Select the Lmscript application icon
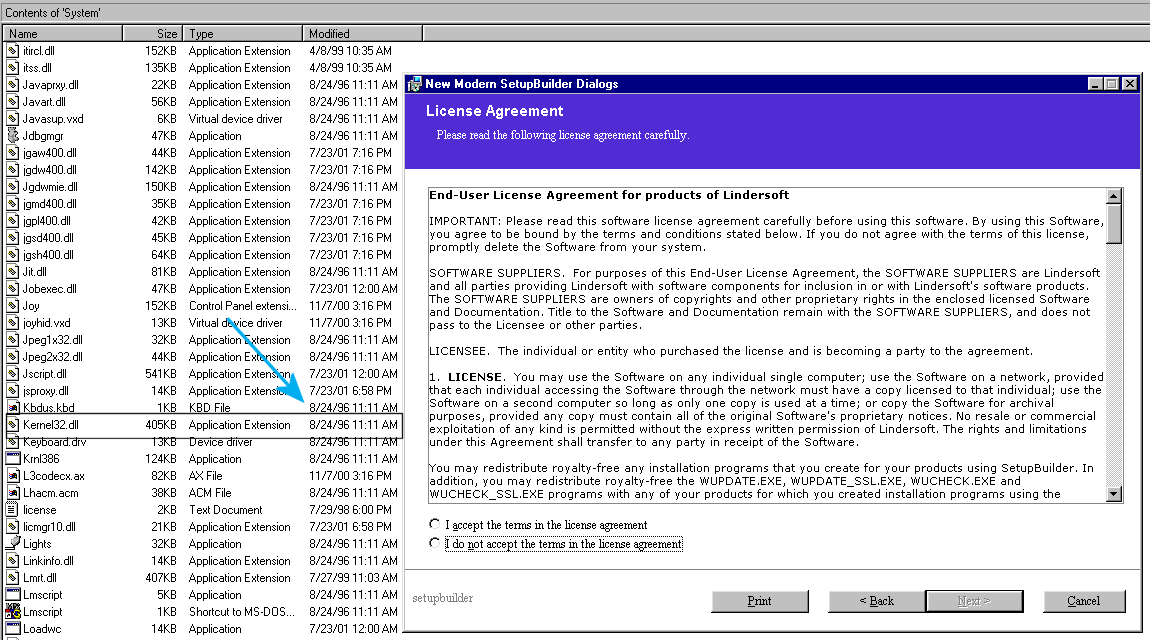Screen dimensions: 1150x640 (x=12, y=595)
